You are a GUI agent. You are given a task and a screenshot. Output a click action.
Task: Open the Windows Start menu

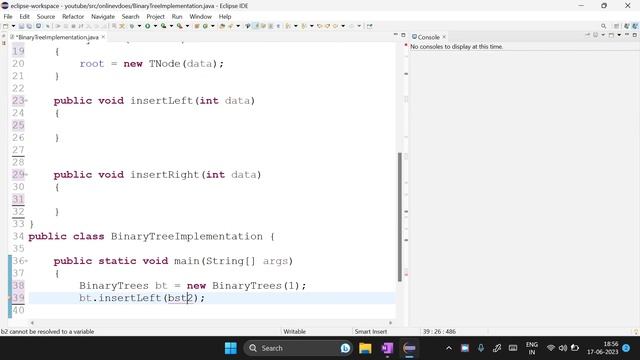click(x=231, y=348)
